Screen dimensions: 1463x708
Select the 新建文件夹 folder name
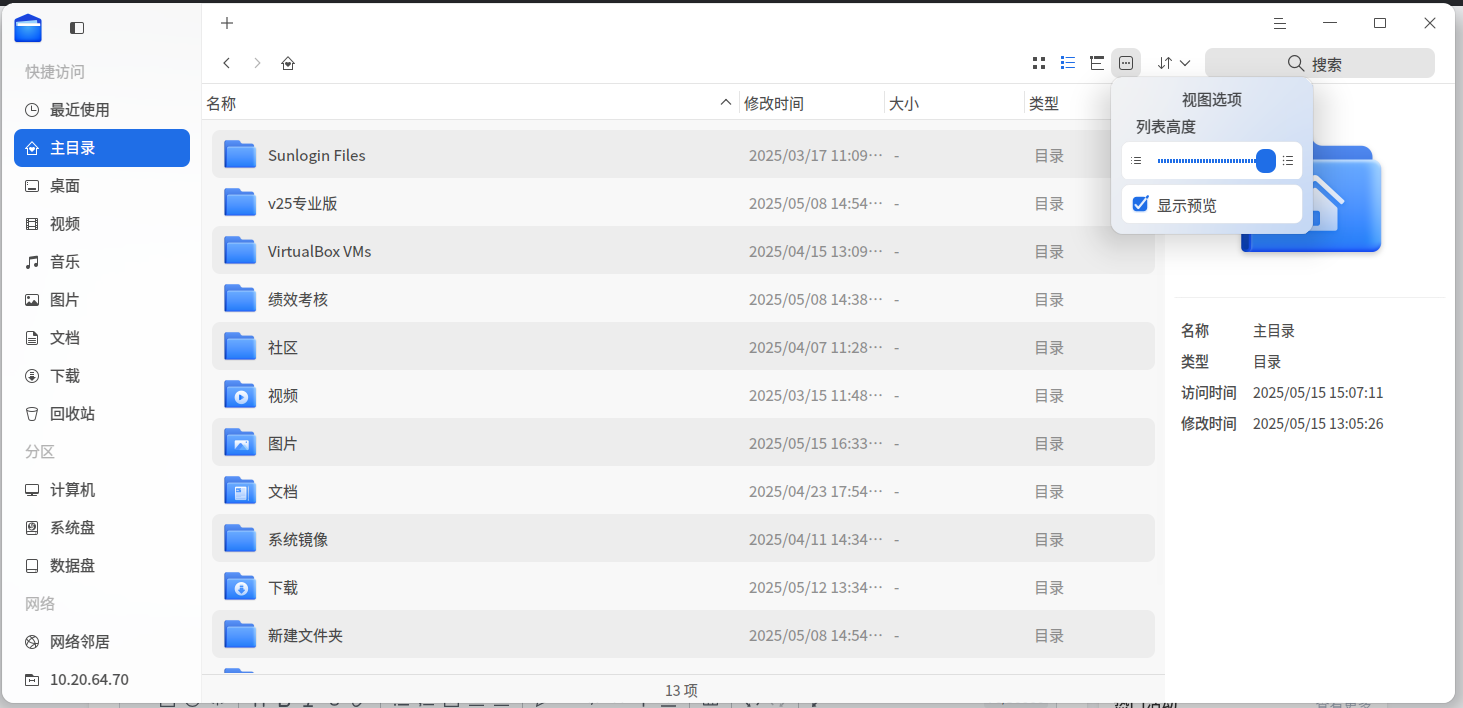306,636
